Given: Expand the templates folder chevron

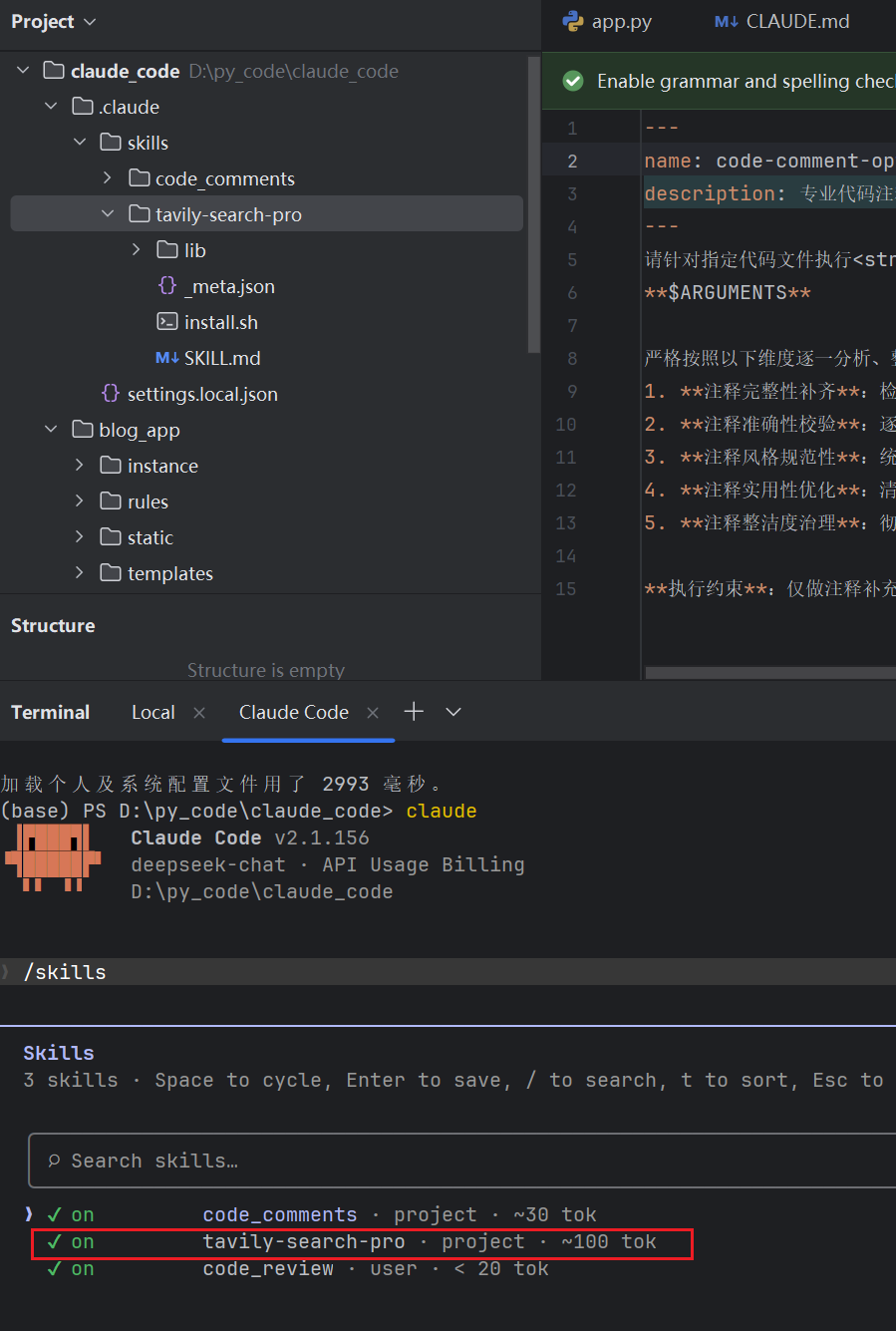Looking at the screenshot, I should [x=80, y=573].
